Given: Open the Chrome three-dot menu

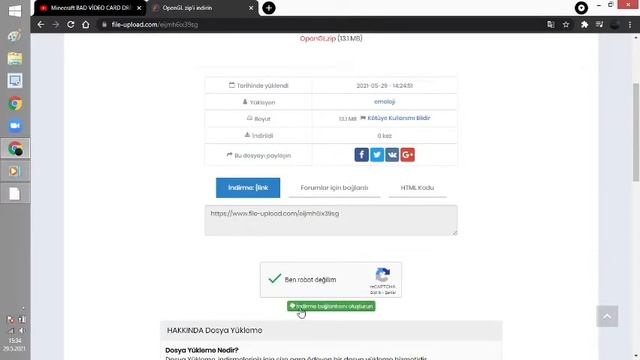Looking at the screenshot, I should [x=630, y=24].
